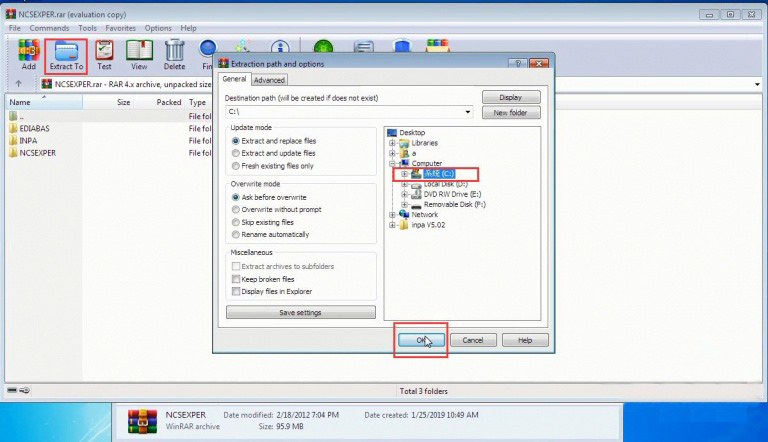The width and height of the screenshot is (768, 442).
Task: Click the drive icon in status bar
Action: coord(12,390)
